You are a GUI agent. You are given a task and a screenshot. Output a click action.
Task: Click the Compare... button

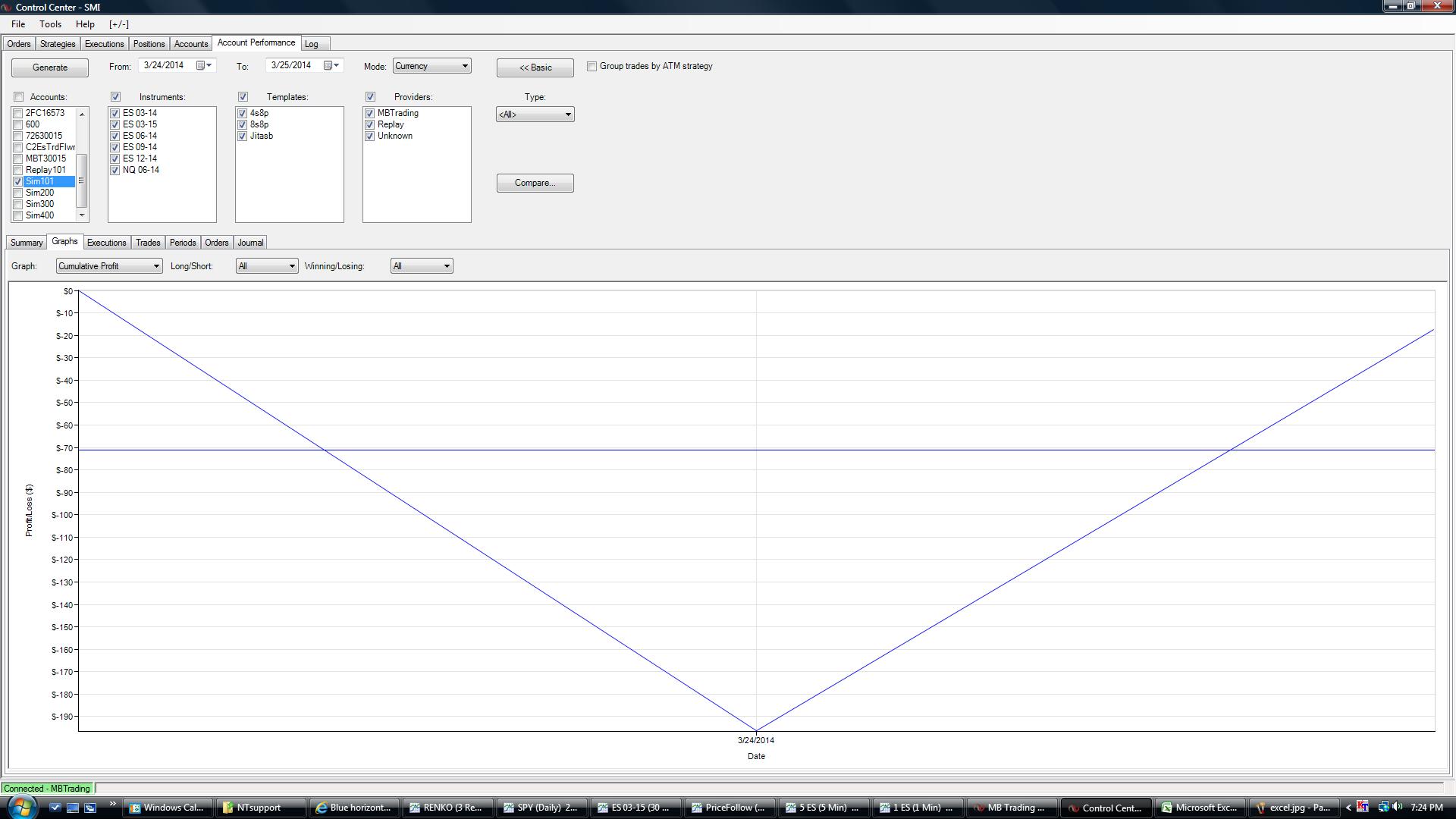(x=535, y=184)
